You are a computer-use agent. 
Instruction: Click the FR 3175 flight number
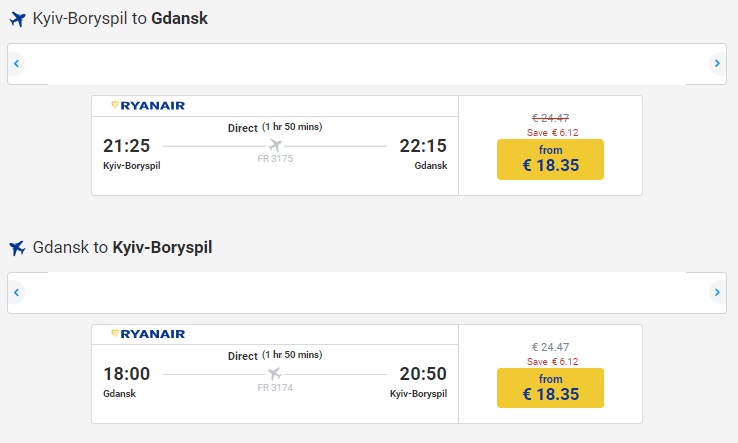pos(275,158)
